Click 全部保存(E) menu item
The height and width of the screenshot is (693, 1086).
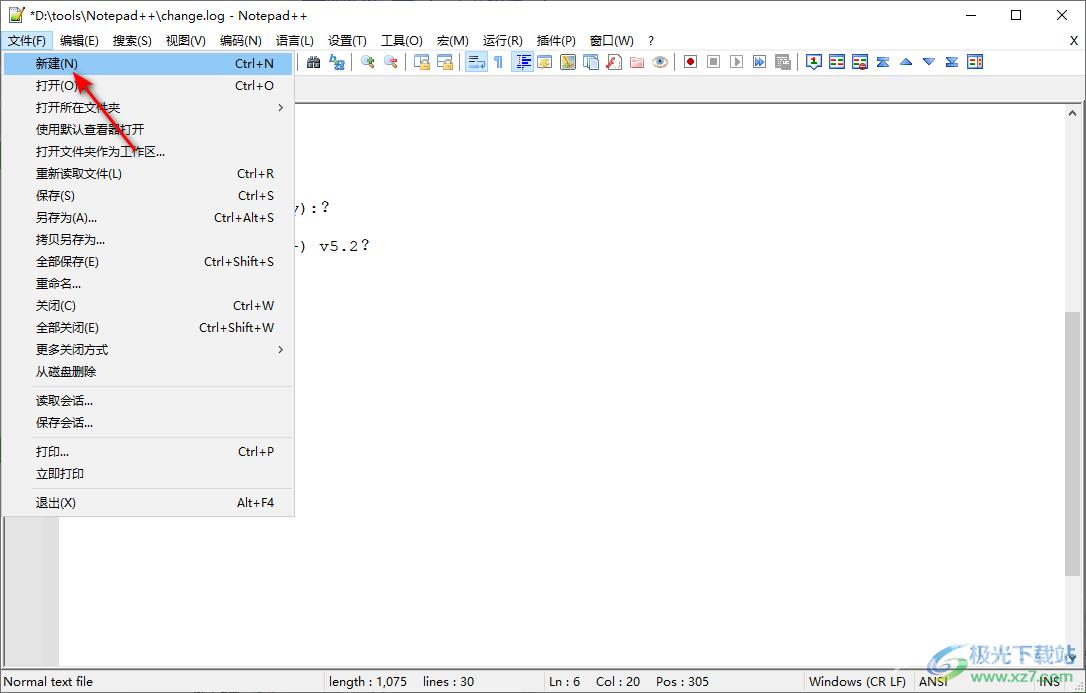click(x=148, y=262)
